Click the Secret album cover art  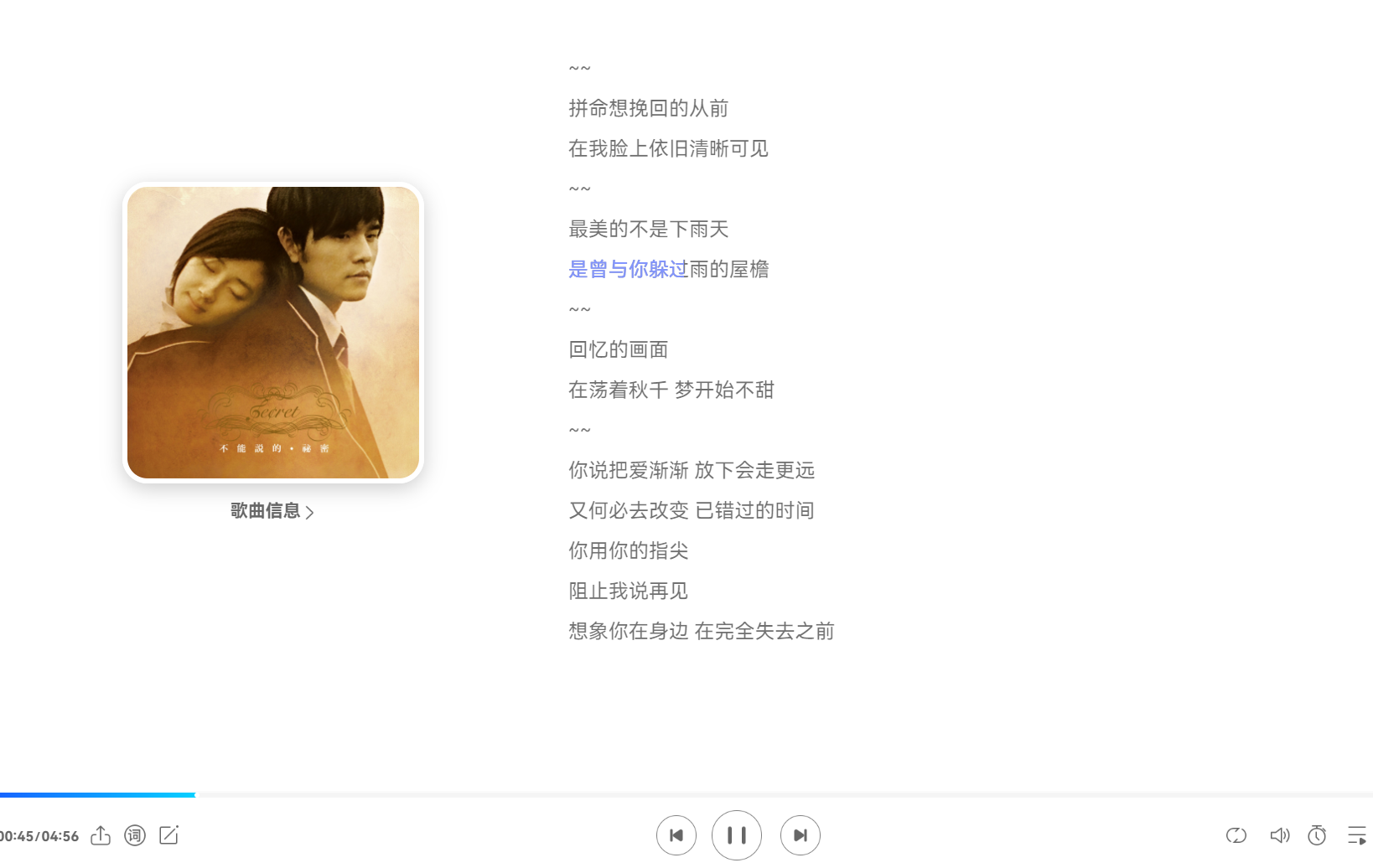273,333
